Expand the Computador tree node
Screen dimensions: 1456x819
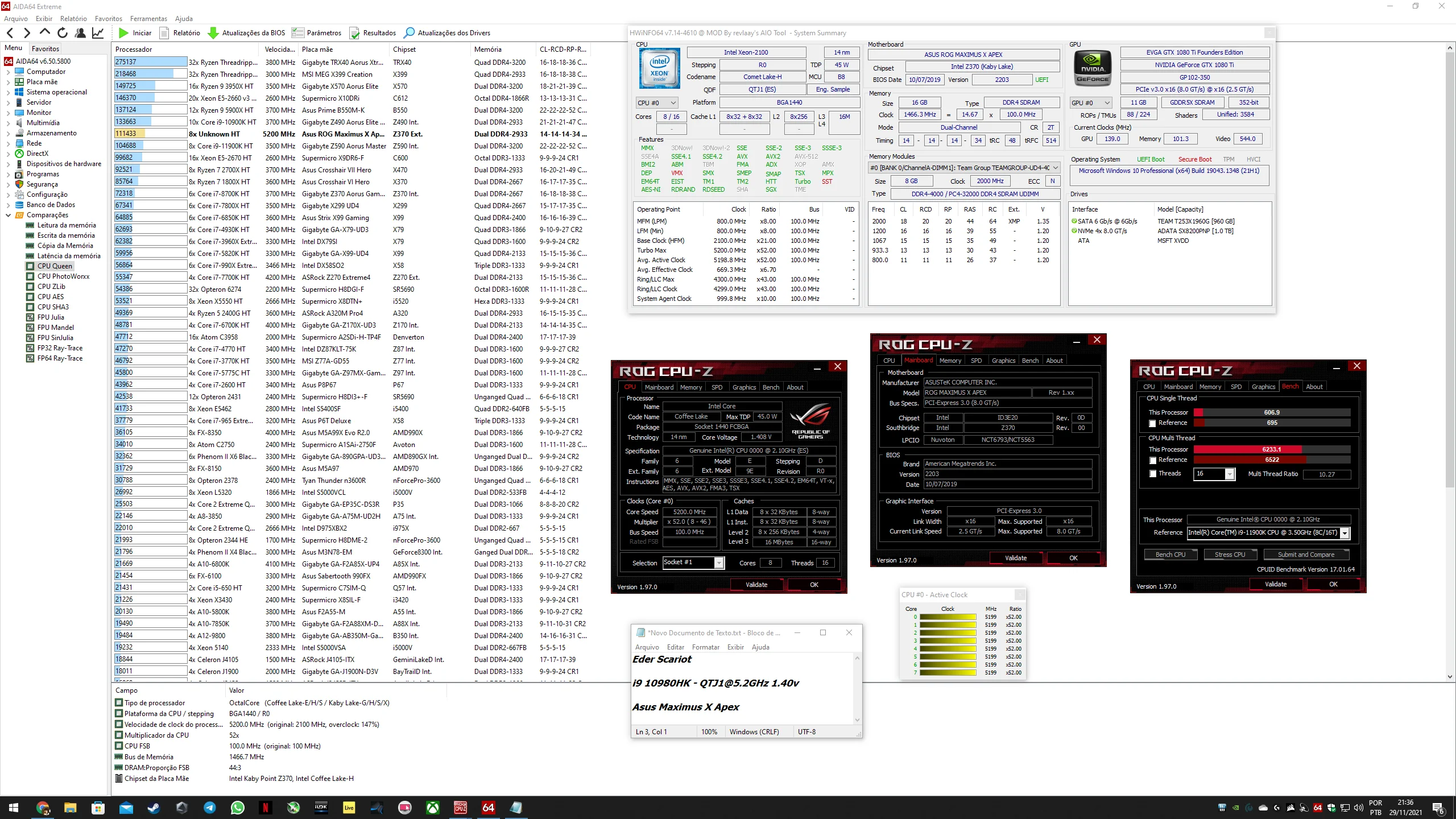tap(8, 72)
